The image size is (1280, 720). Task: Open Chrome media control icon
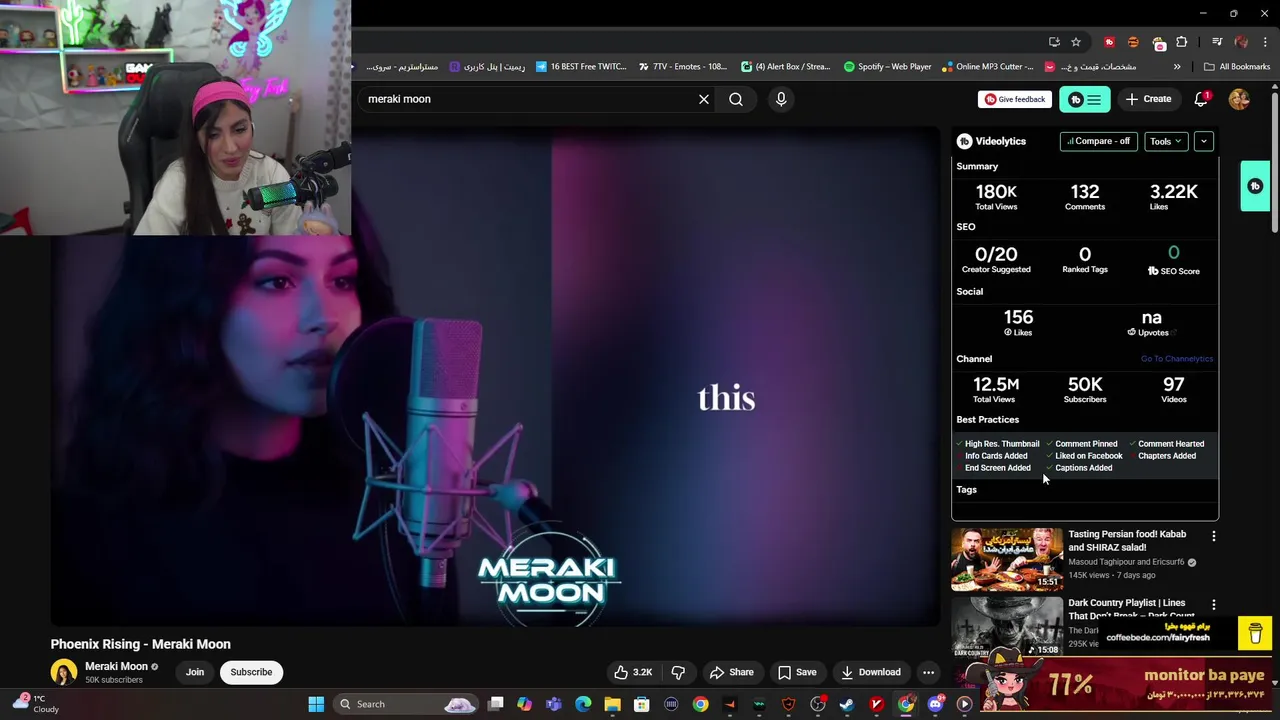pos(1217,42)
